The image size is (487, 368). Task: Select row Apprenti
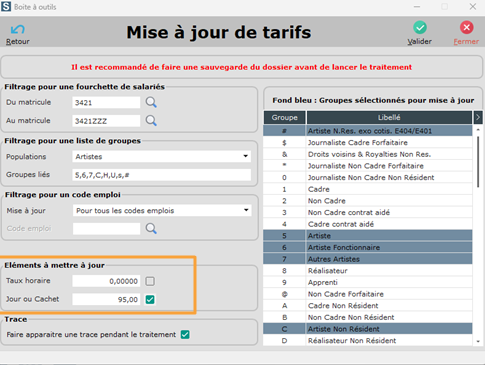click(368, 282)
